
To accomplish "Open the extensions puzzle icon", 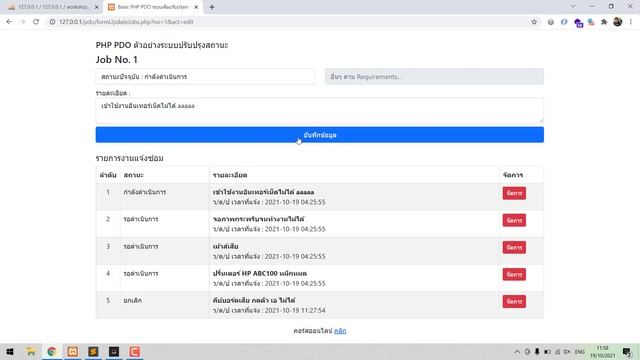I will click(x=604, y=22).
